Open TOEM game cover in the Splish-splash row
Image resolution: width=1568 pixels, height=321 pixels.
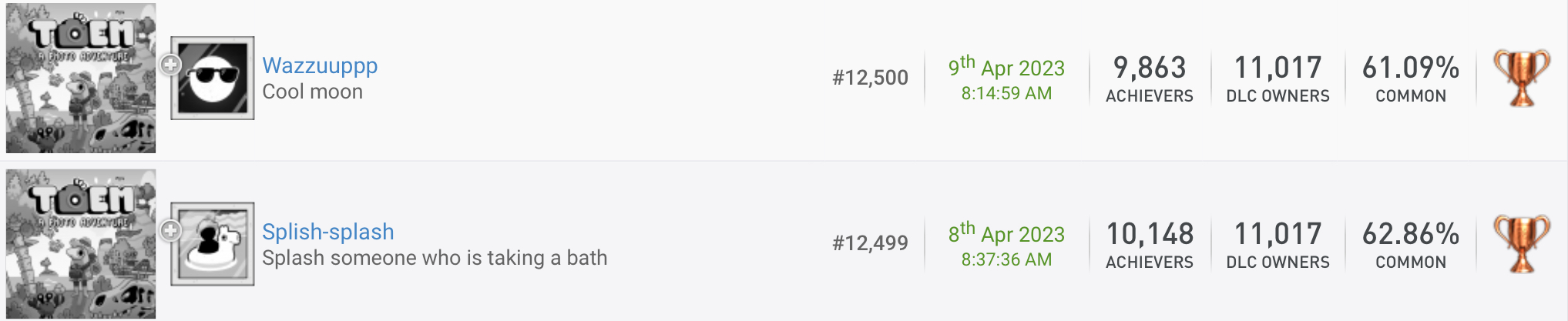tap(81, 244)
